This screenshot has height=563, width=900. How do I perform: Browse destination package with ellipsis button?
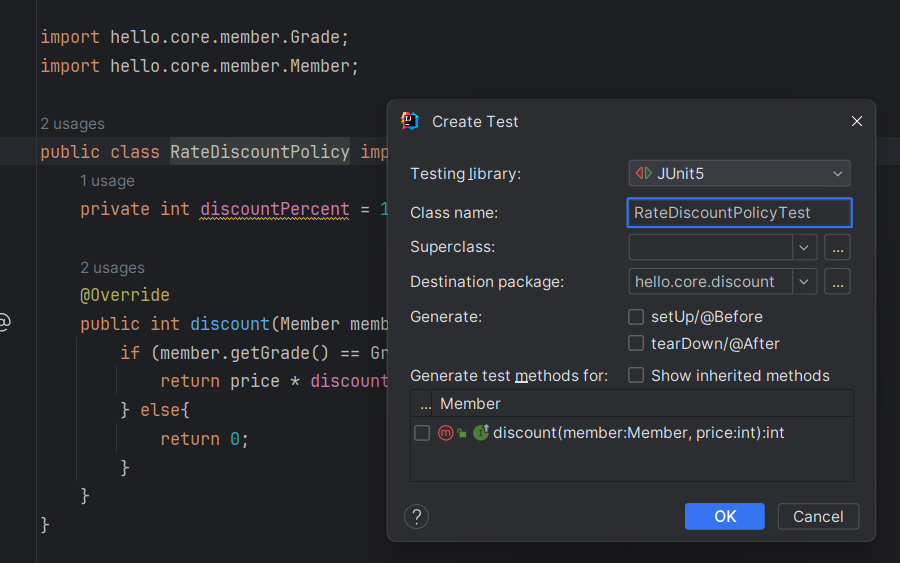pyautogui.click(x=838, y=282)
